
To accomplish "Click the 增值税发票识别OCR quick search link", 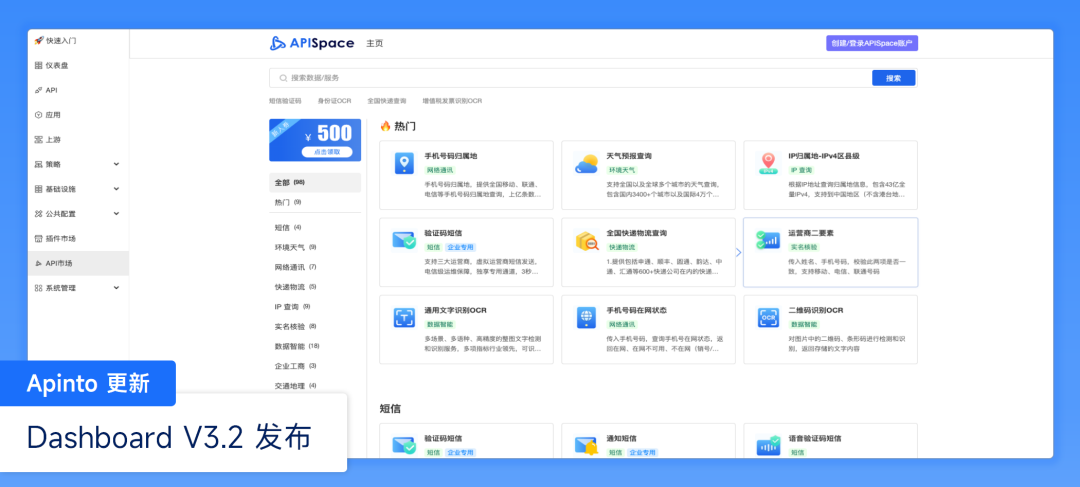I will coord(452,101).
